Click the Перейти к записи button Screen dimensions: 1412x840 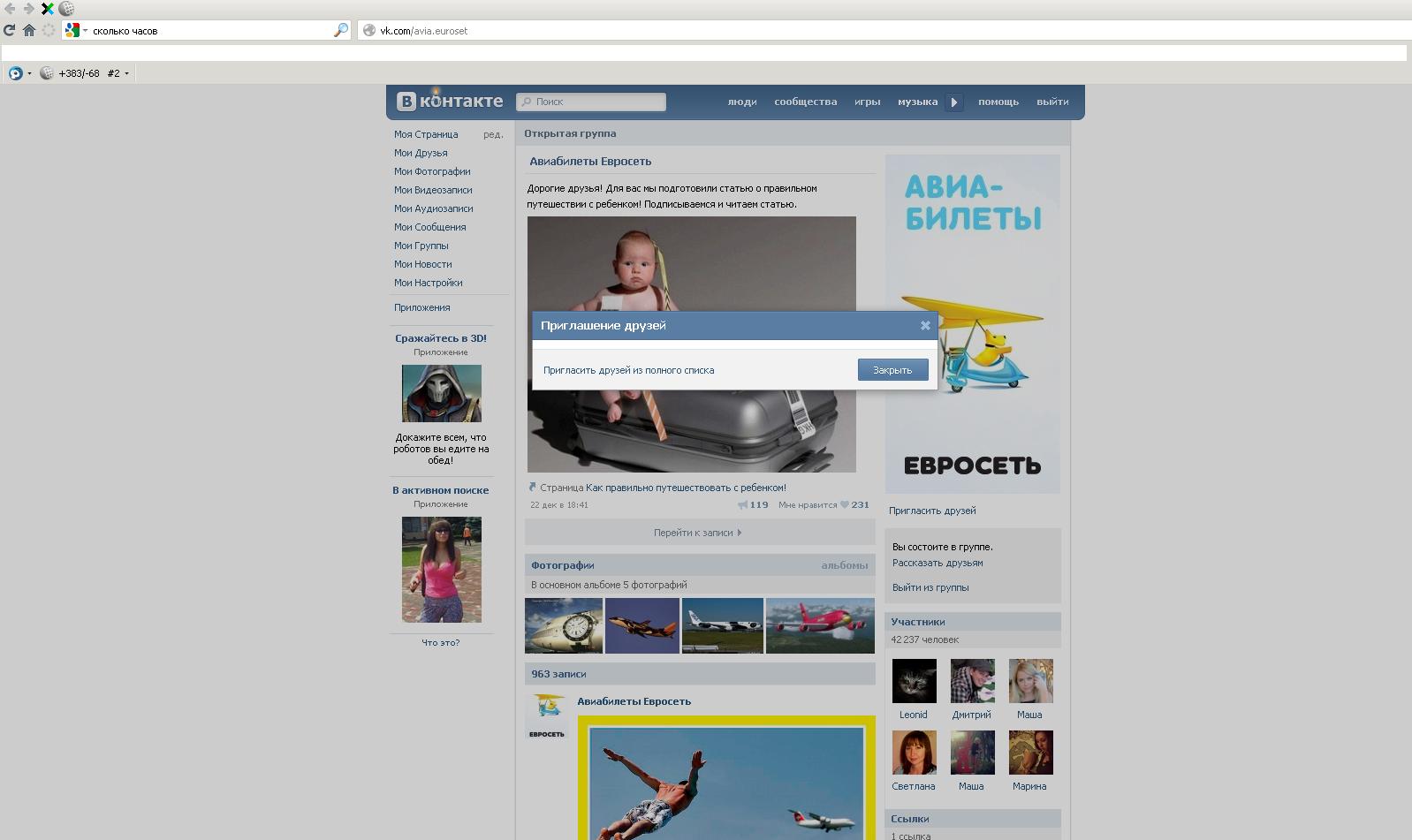(700, 533)
